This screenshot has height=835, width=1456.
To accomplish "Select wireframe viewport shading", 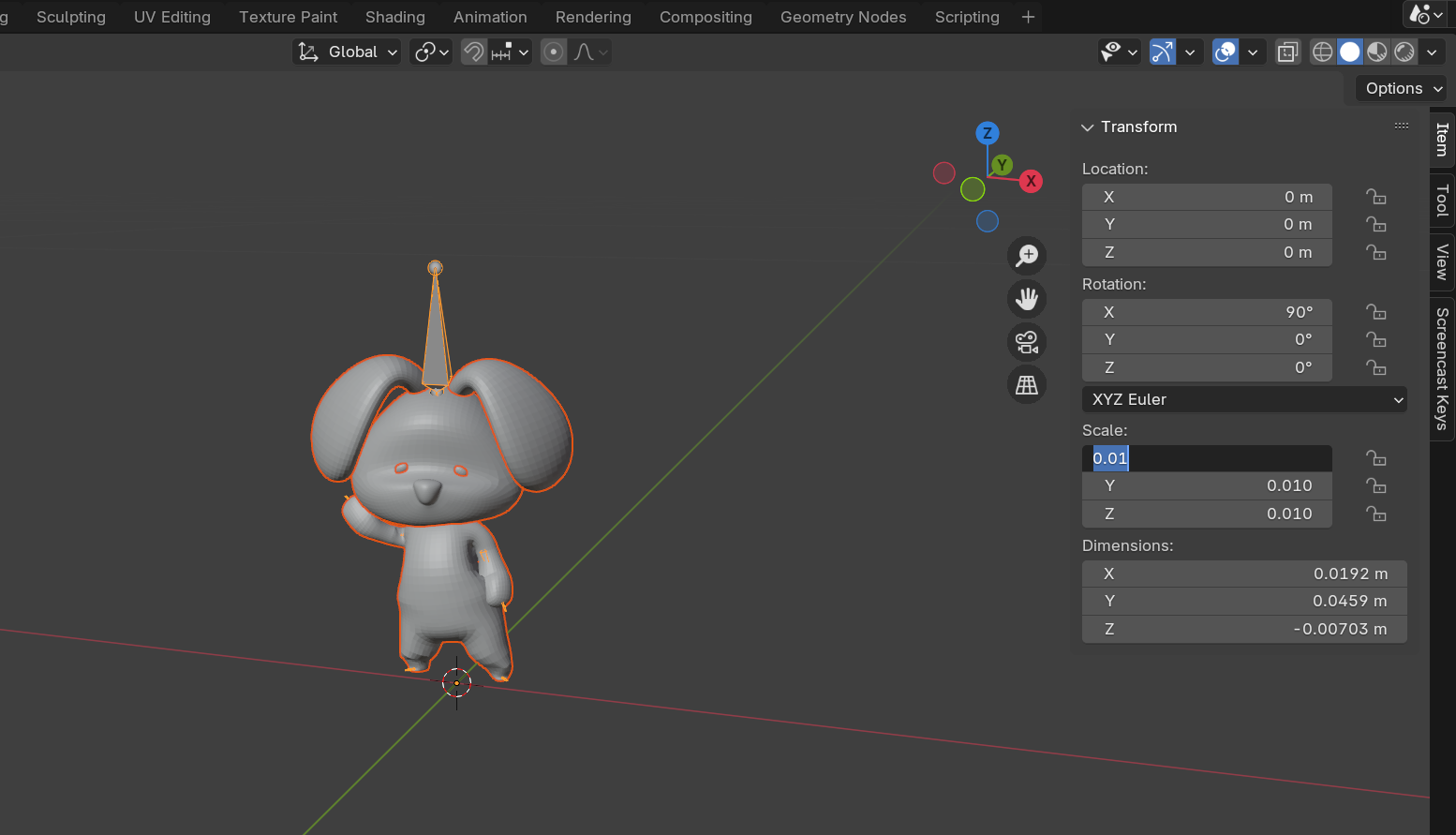I will coord(1322,52).
